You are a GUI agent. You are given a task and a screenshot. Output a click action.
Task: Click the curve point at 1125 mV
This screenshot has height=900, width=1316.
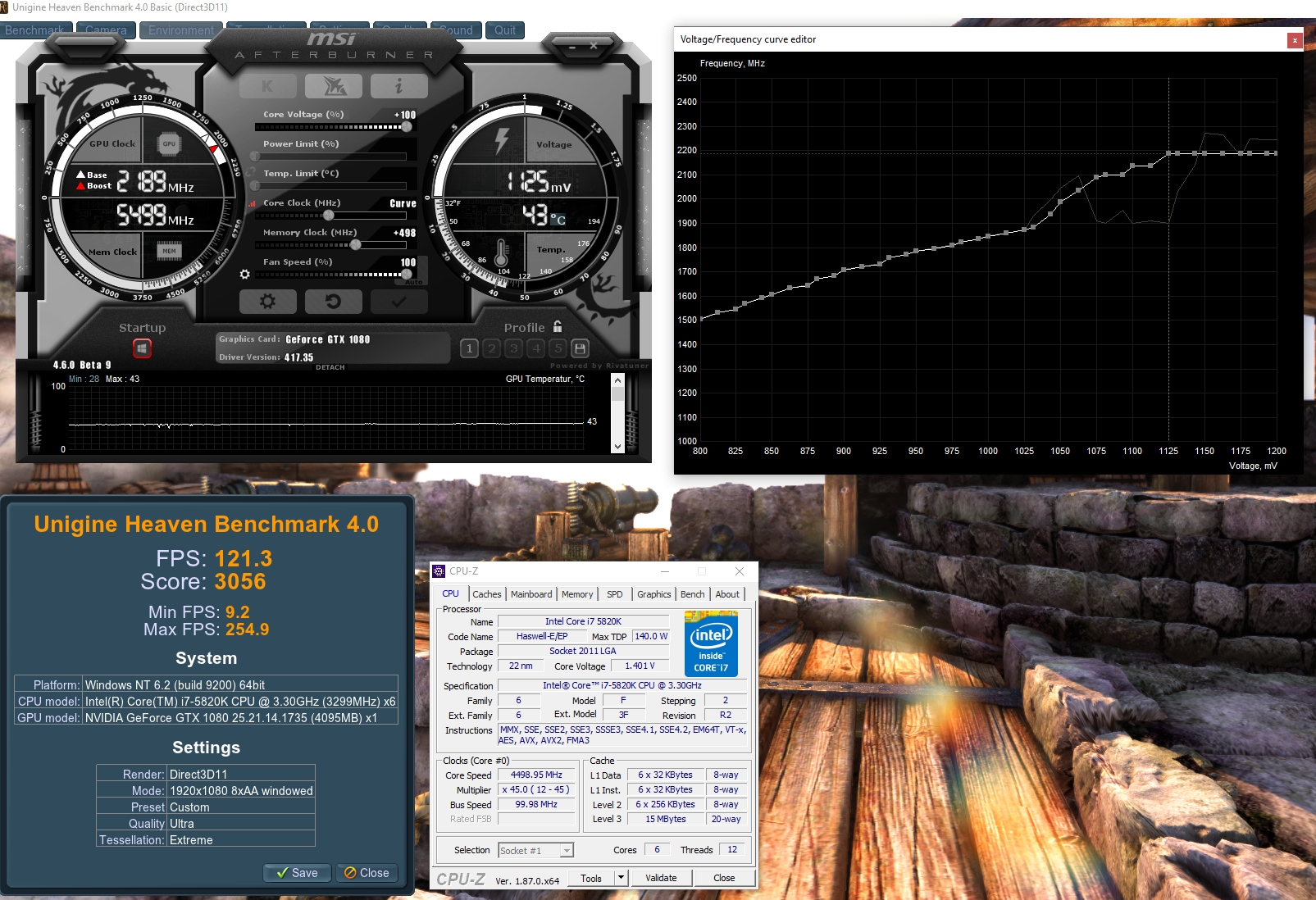pyautogui.click(x=1168, y=153)
